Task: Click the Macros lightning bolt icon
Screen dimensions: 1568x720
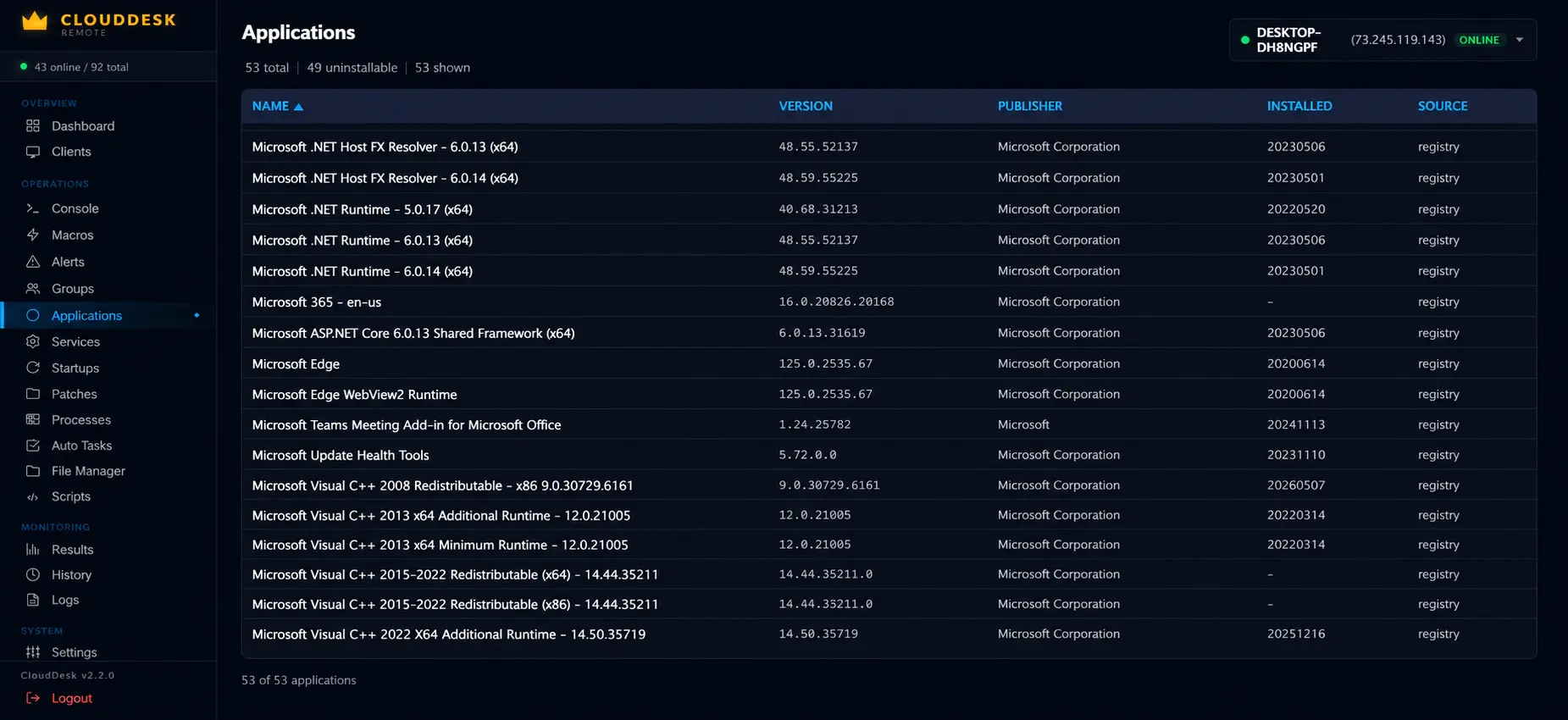Action: (33, 235)
